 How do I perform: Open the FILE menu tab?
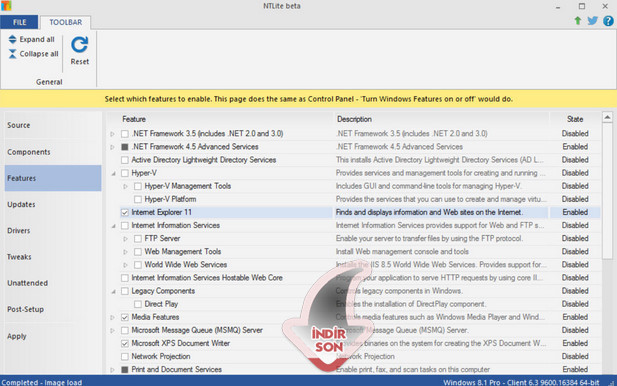tap(19, 22)
